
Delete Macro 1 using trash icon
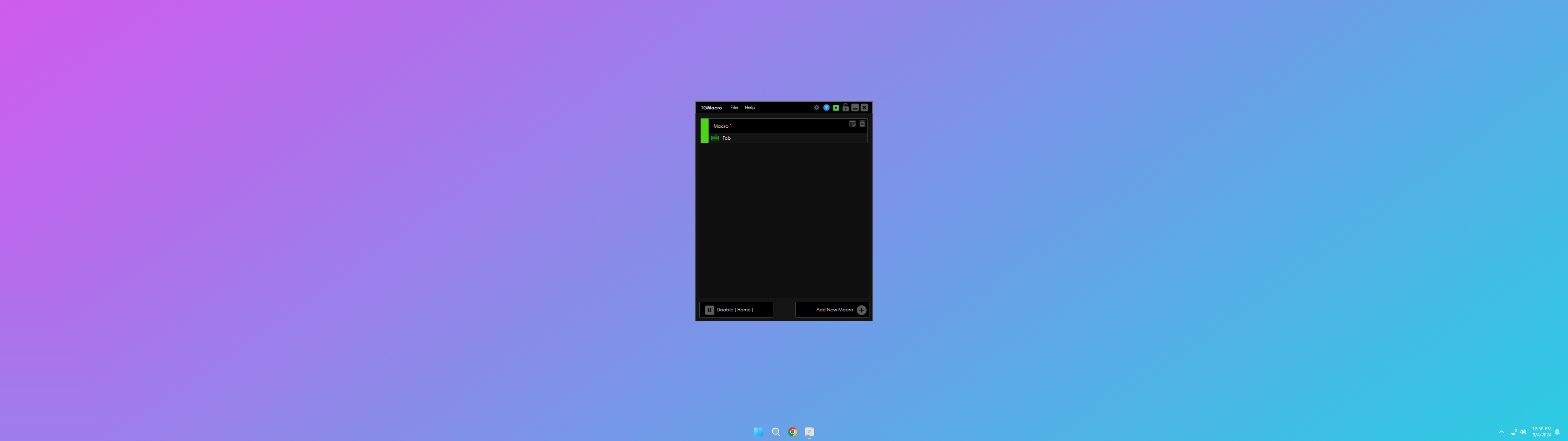coord(862,124)
